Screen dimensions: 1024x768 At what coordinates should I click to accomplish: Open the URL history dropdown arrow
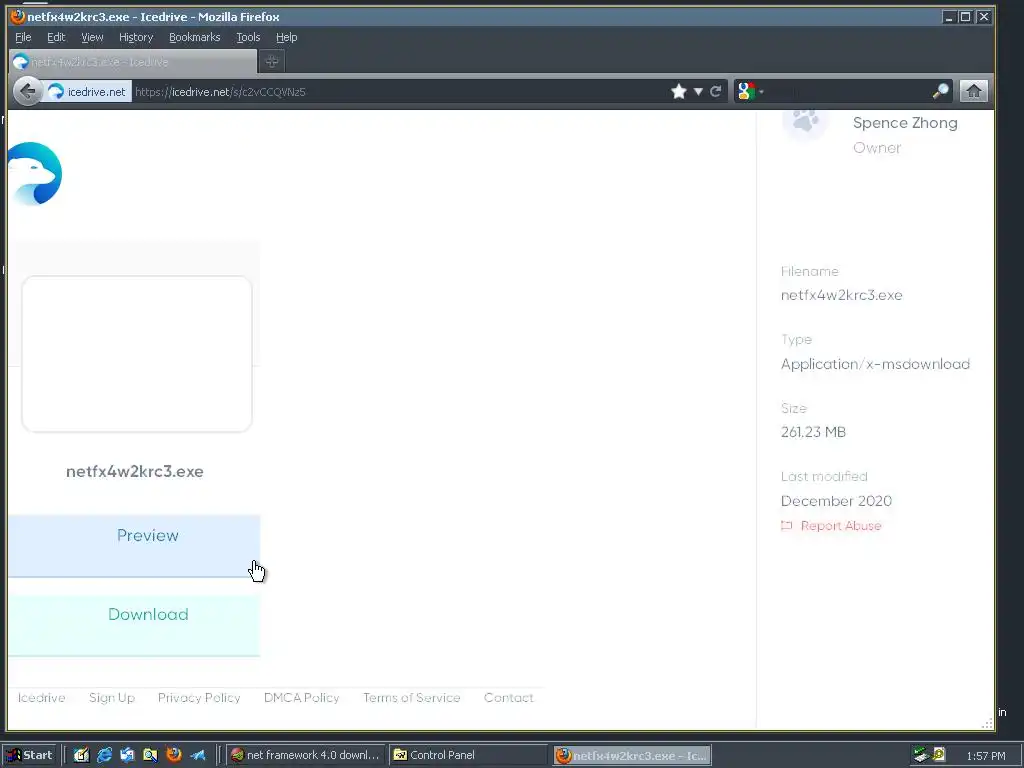[698, 91]
